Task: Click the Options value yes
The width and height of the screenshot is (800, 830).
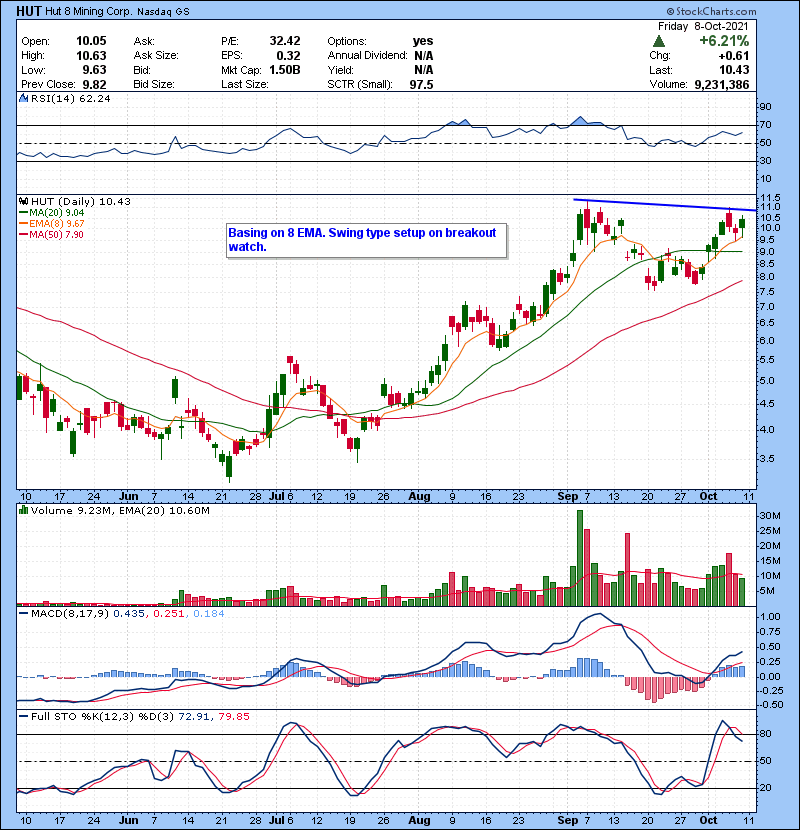Action: click(x=423, y=41)
